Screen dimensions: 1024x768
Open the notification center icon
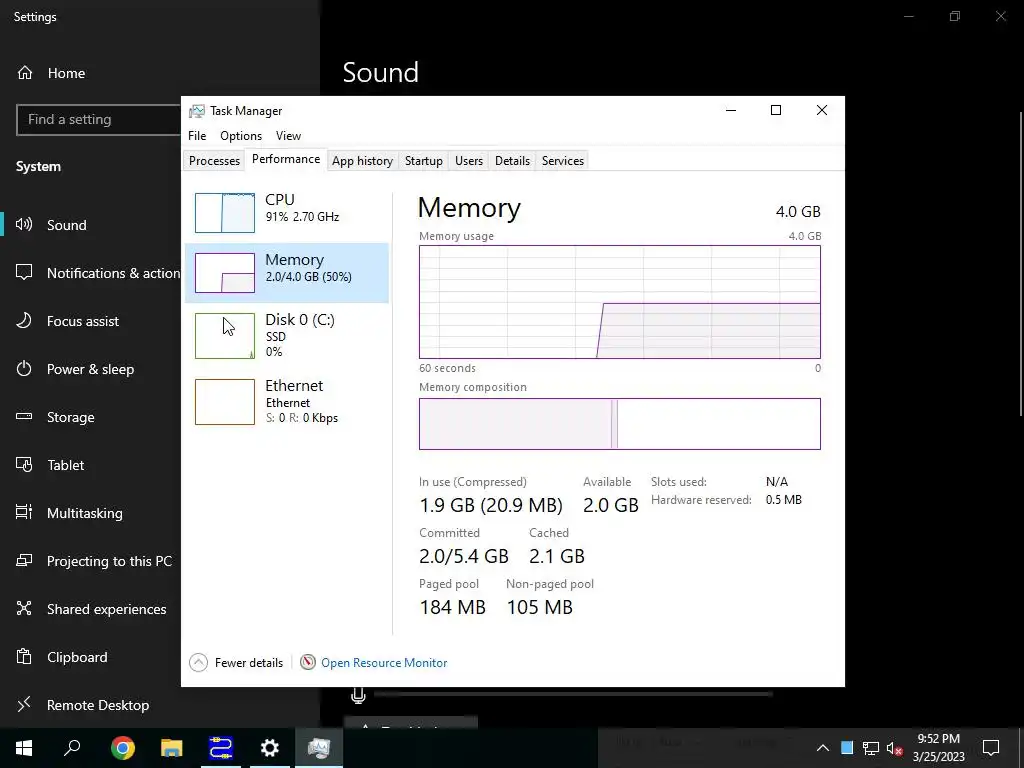pos(991,748)
